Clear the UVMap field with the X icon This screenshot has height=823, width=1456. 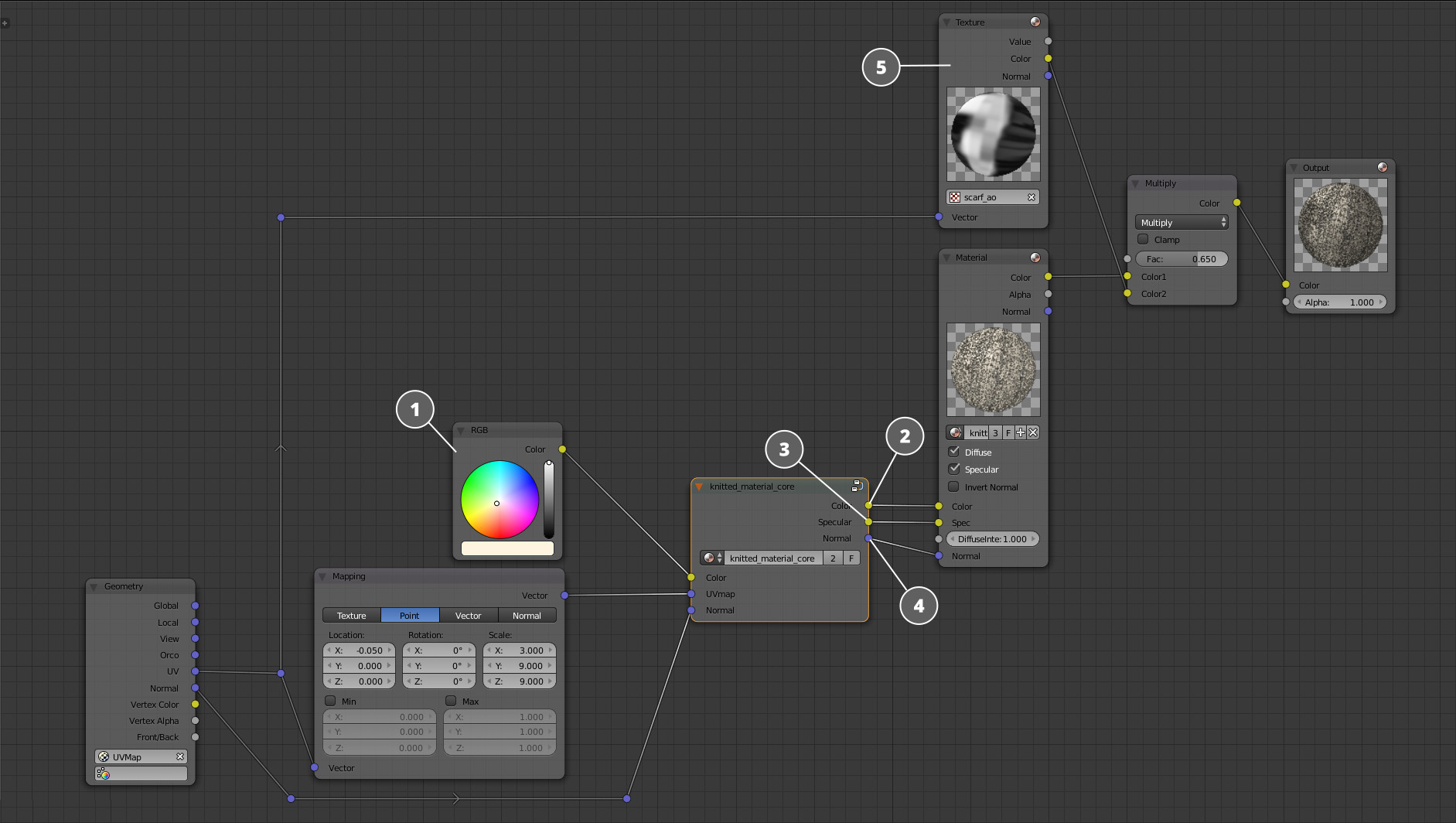point(179,756)
